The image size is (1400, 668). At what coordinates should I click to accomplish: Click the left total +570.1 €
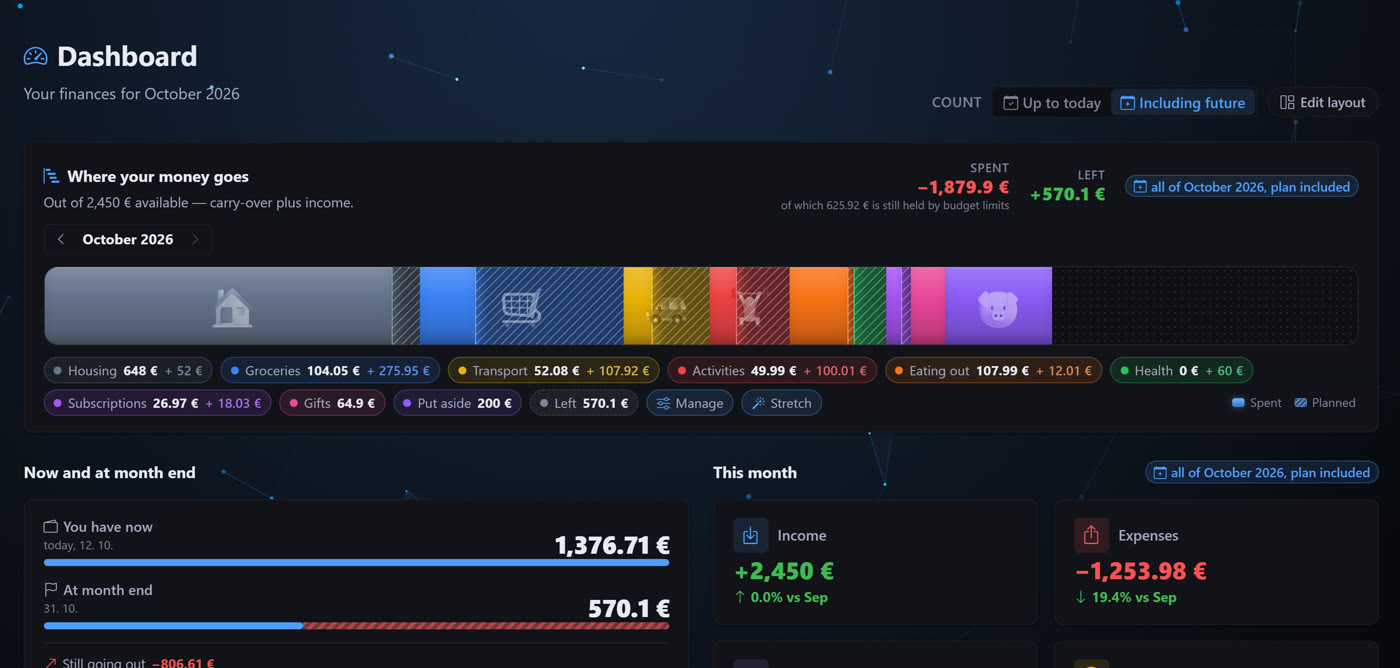pyautogui.click(x=1067, y=194)
